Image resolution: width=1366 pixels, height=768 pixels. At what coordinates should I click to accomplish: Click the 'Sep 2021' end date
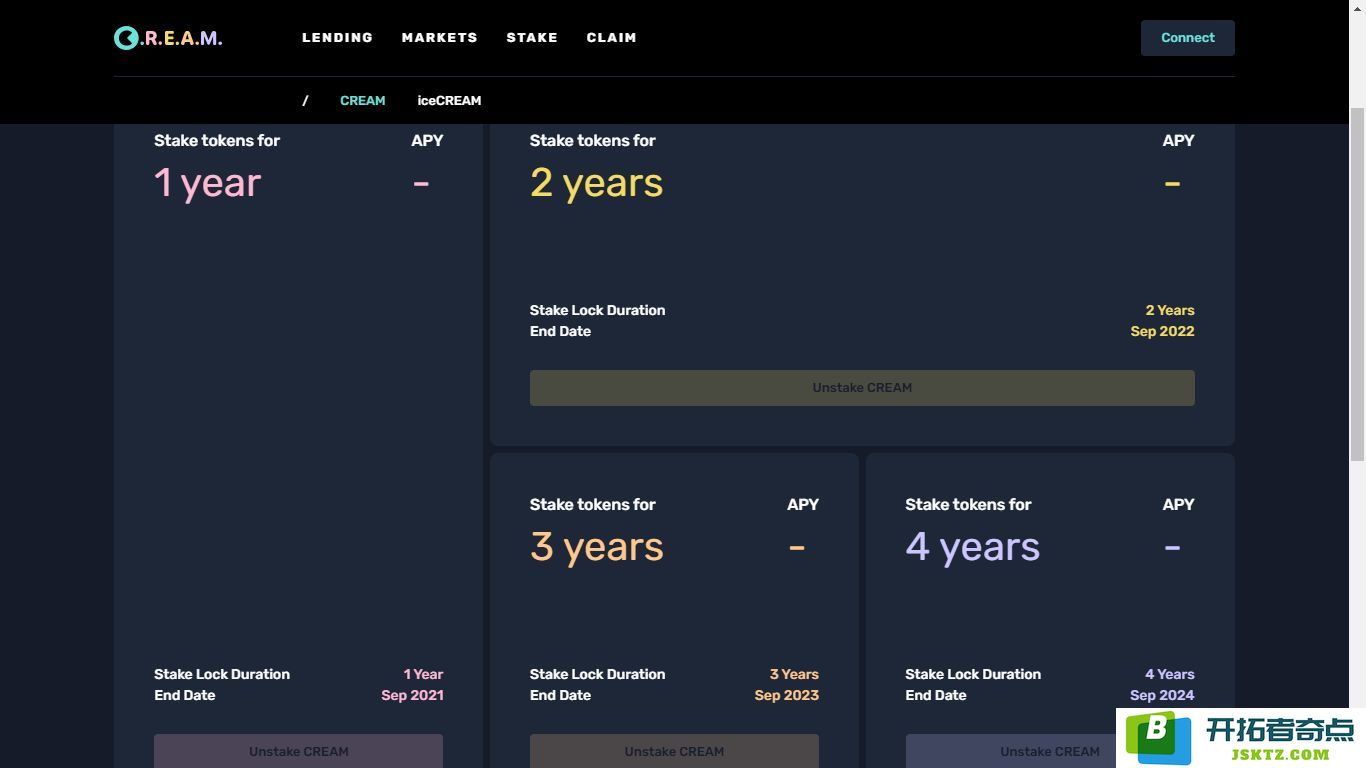[412, 696]
